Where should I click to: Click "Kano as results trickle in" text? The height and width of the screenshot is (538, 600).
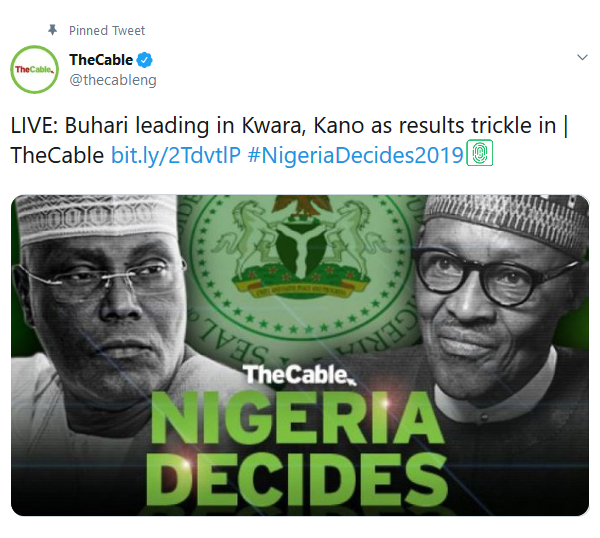462,128
